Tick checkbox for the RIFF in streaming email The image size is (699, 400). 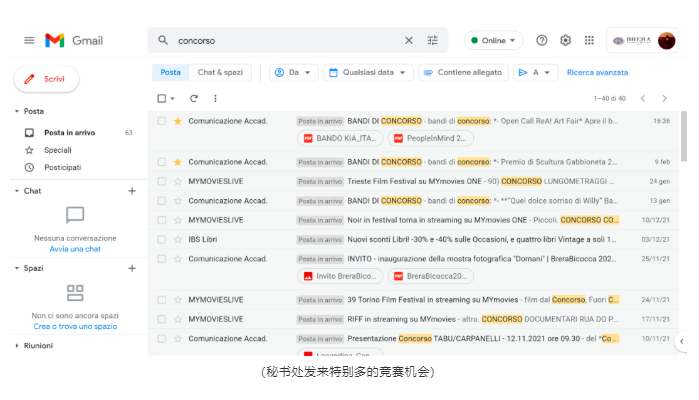(x=162, y=319)
